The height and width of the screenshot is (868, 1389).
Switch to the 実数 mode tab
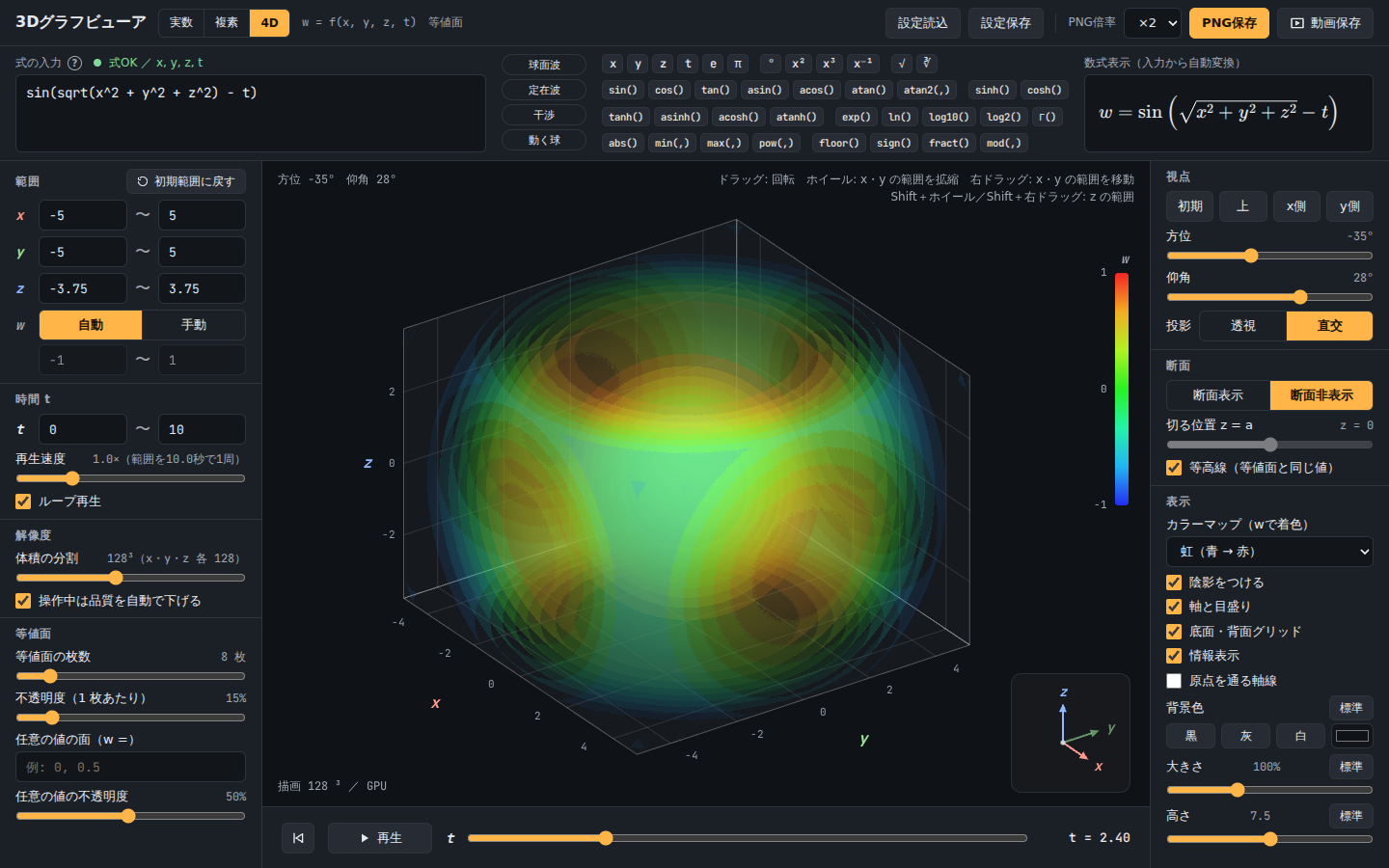[181, 23]
